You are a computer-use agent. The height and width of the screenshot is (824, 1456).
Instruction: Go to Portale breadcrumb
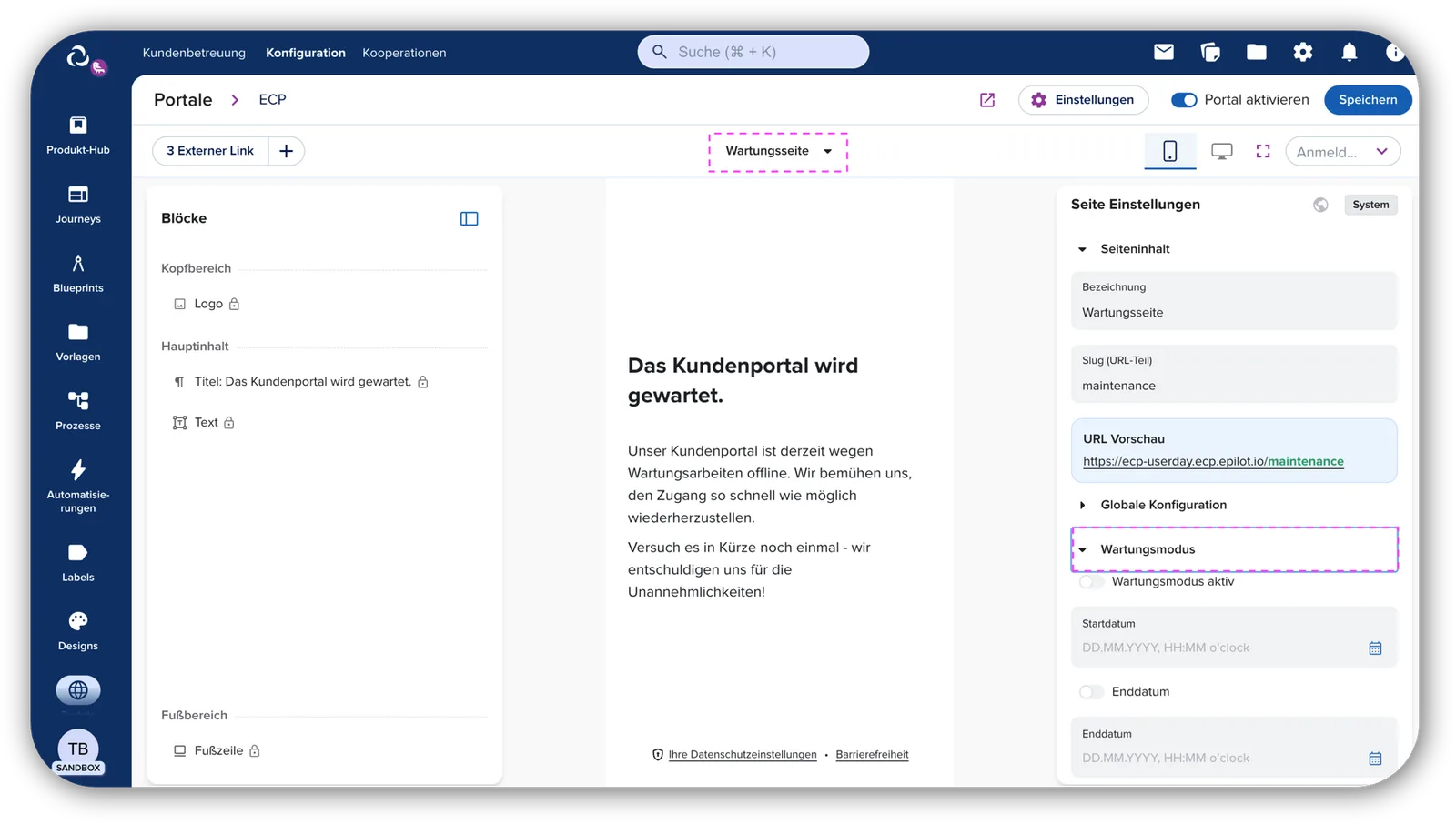click(x=183, y=100)
